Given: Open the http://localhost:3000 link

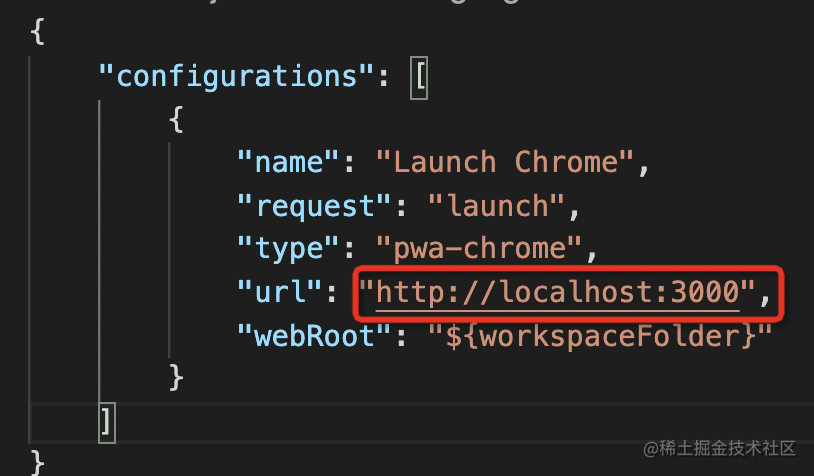Looking at the screenshot, I should (x=558, y=293).
